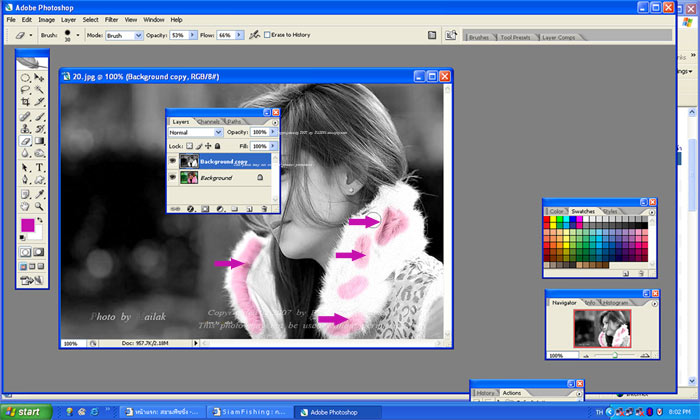The height and width of the screenshot is (420, 700).
Task: Select the Path Selection tool
Action: 25,168
